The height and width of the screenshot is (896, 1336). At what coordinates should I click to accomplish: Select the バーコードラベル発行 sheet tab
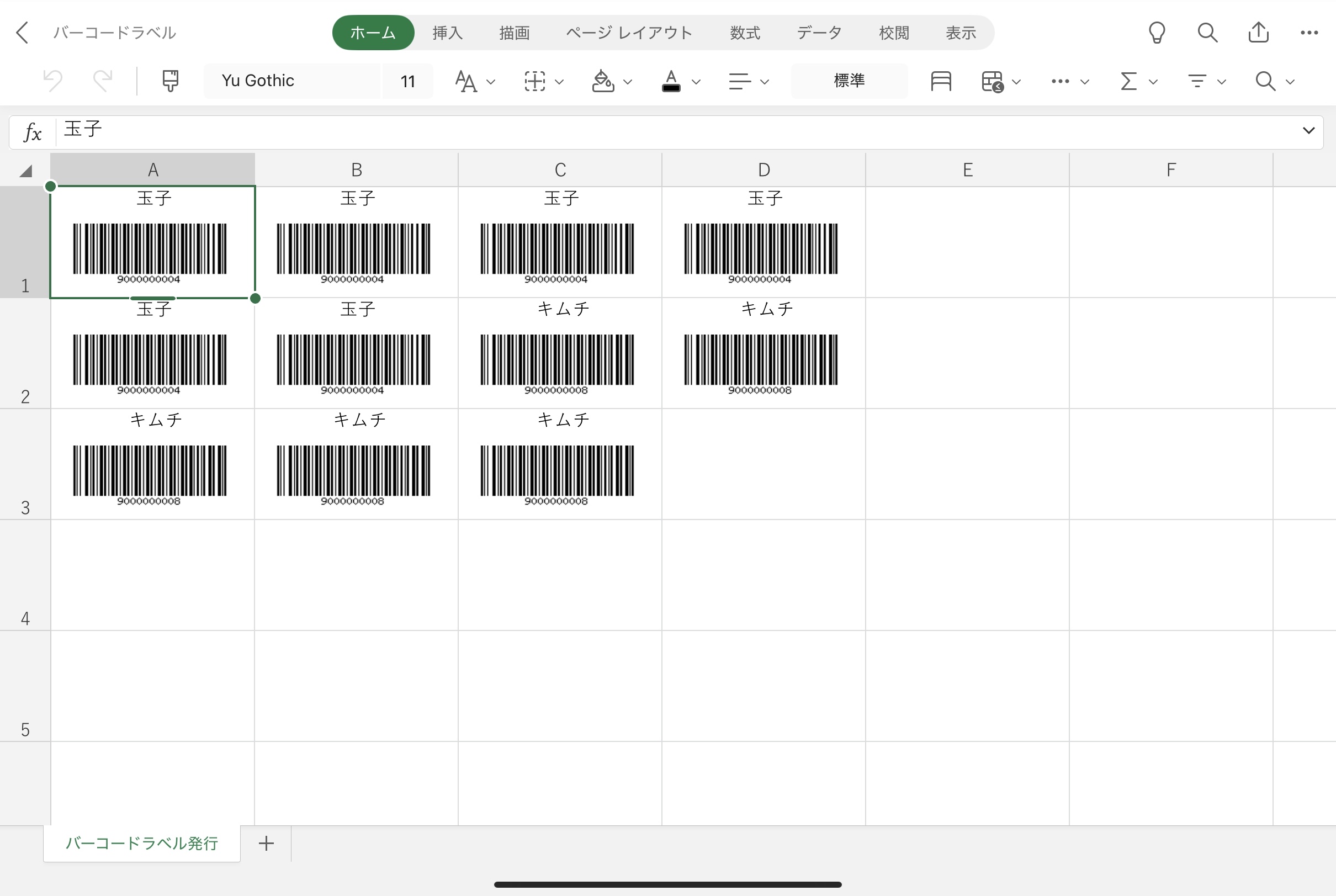click(142, 843)
